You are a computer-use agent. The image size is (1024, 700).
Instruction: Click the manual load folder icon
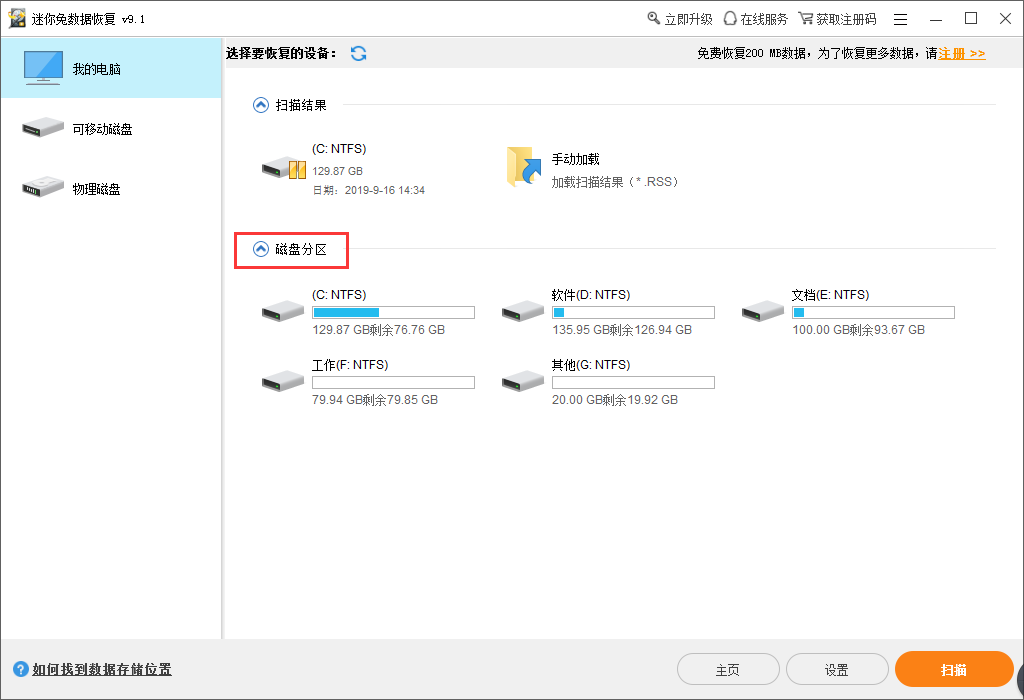click(x=524, y=167)
